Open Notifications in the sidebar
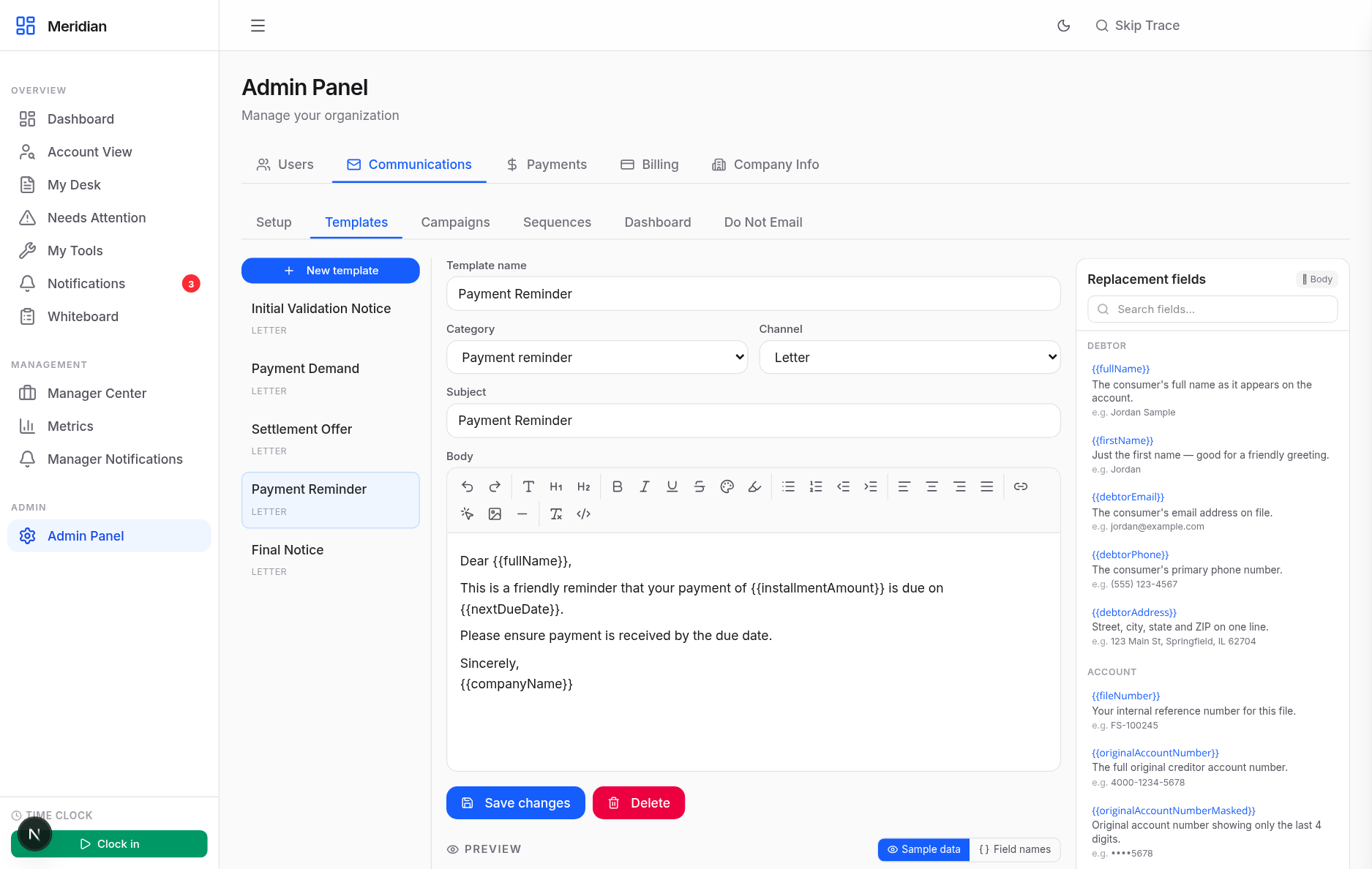Screen dimensions: 1372x869 tap(109, 284)
